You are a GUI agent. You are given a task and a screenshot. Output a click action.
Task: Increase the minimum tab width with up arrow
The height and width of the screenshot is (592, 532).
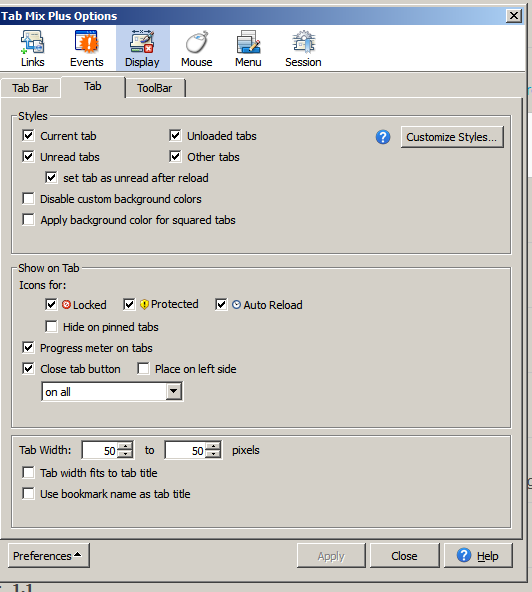(125, 446)
